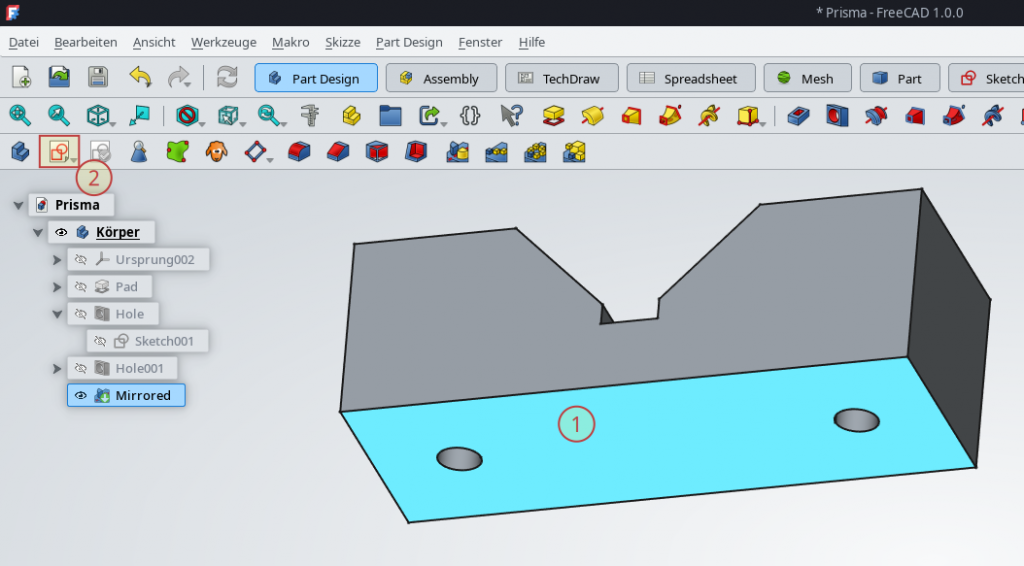Screen dimensions: 1024x566
Task: Click the What's This help cursor icon
Action: pyautogui.click(x=511, y=116)
